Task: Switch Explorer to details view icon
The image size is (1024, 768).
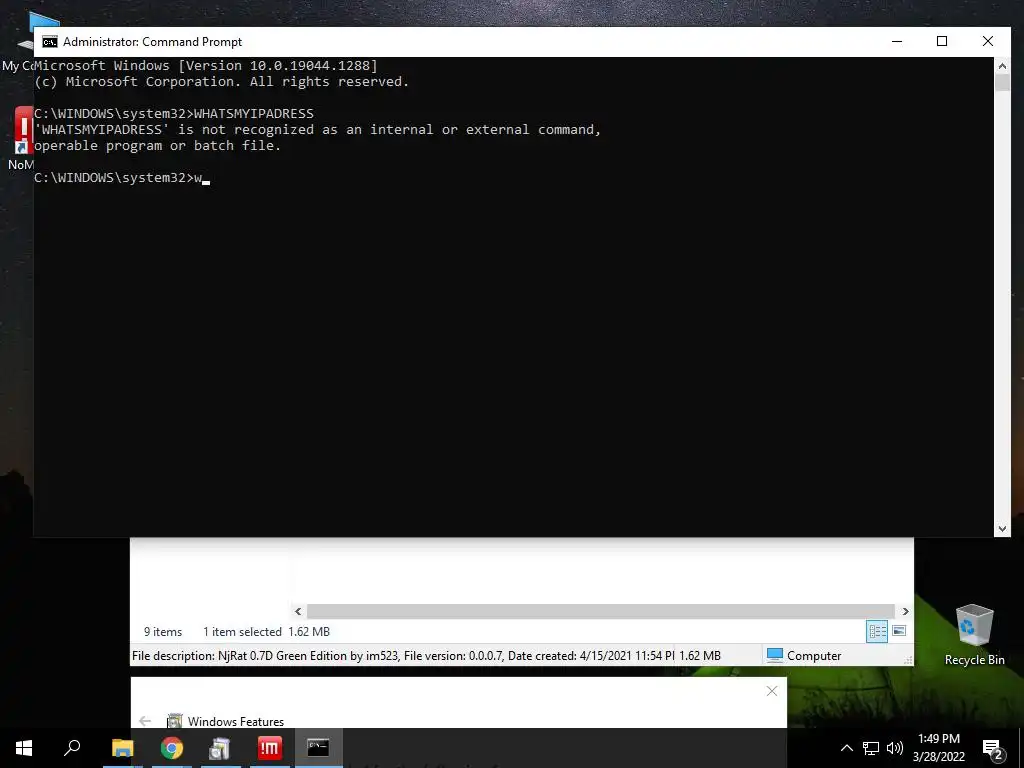Action: (877, 632)
